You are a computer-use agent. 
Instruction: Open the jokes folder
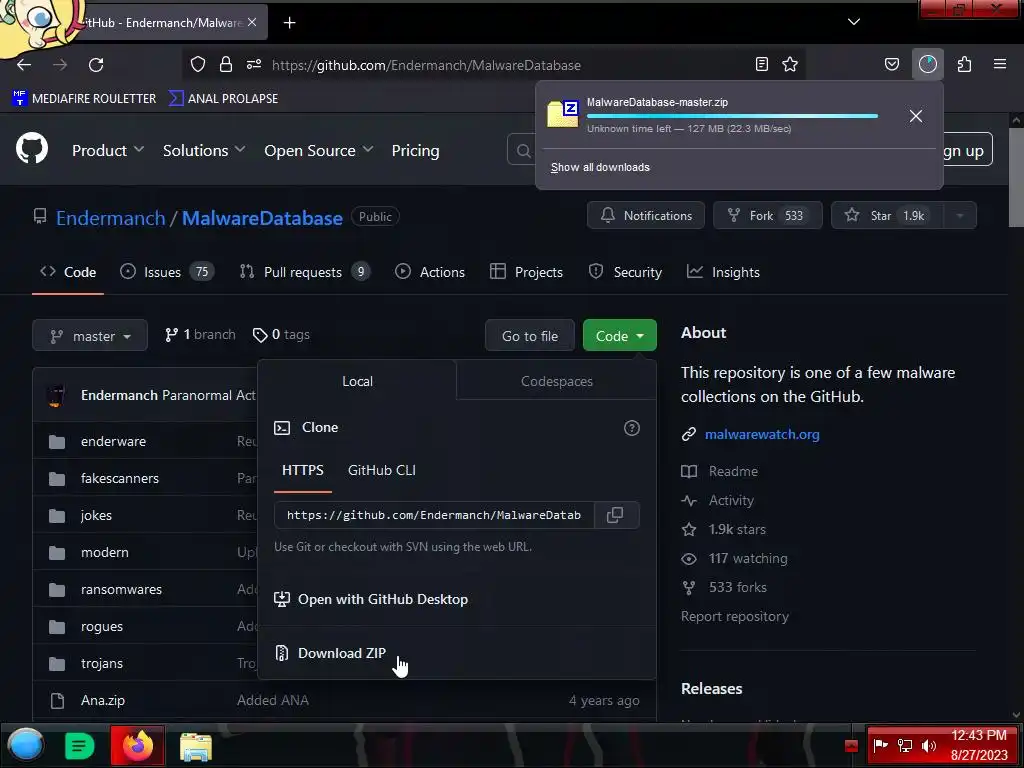click(96, 515)
